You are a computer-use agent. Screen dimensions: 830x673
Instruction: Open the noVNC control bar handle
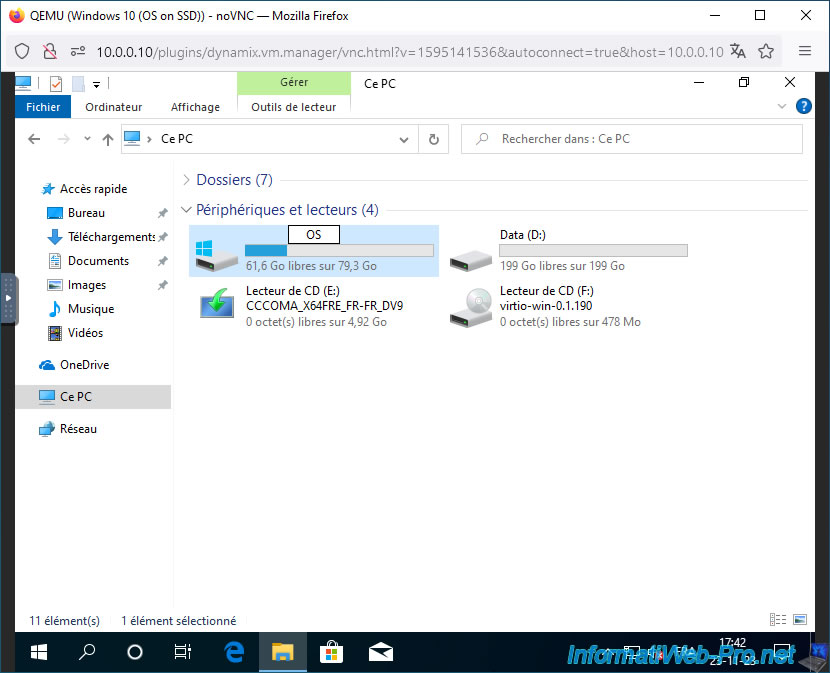click(x=8, y=298)
